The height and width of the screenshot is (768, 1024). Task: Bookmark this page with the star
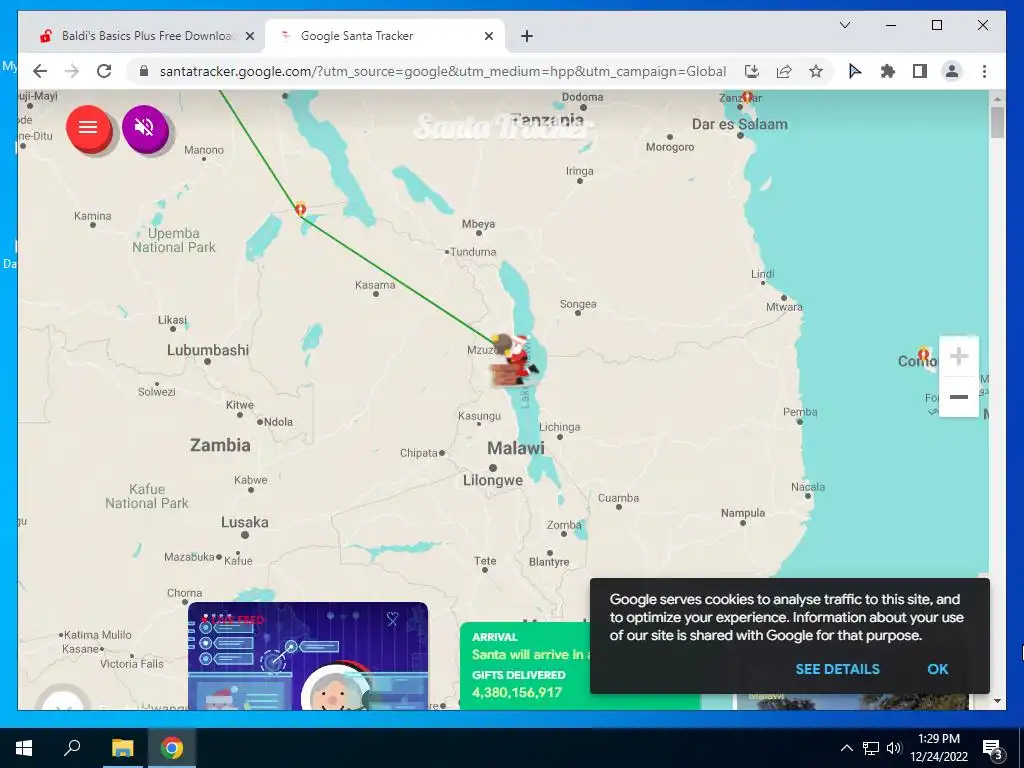816,71
